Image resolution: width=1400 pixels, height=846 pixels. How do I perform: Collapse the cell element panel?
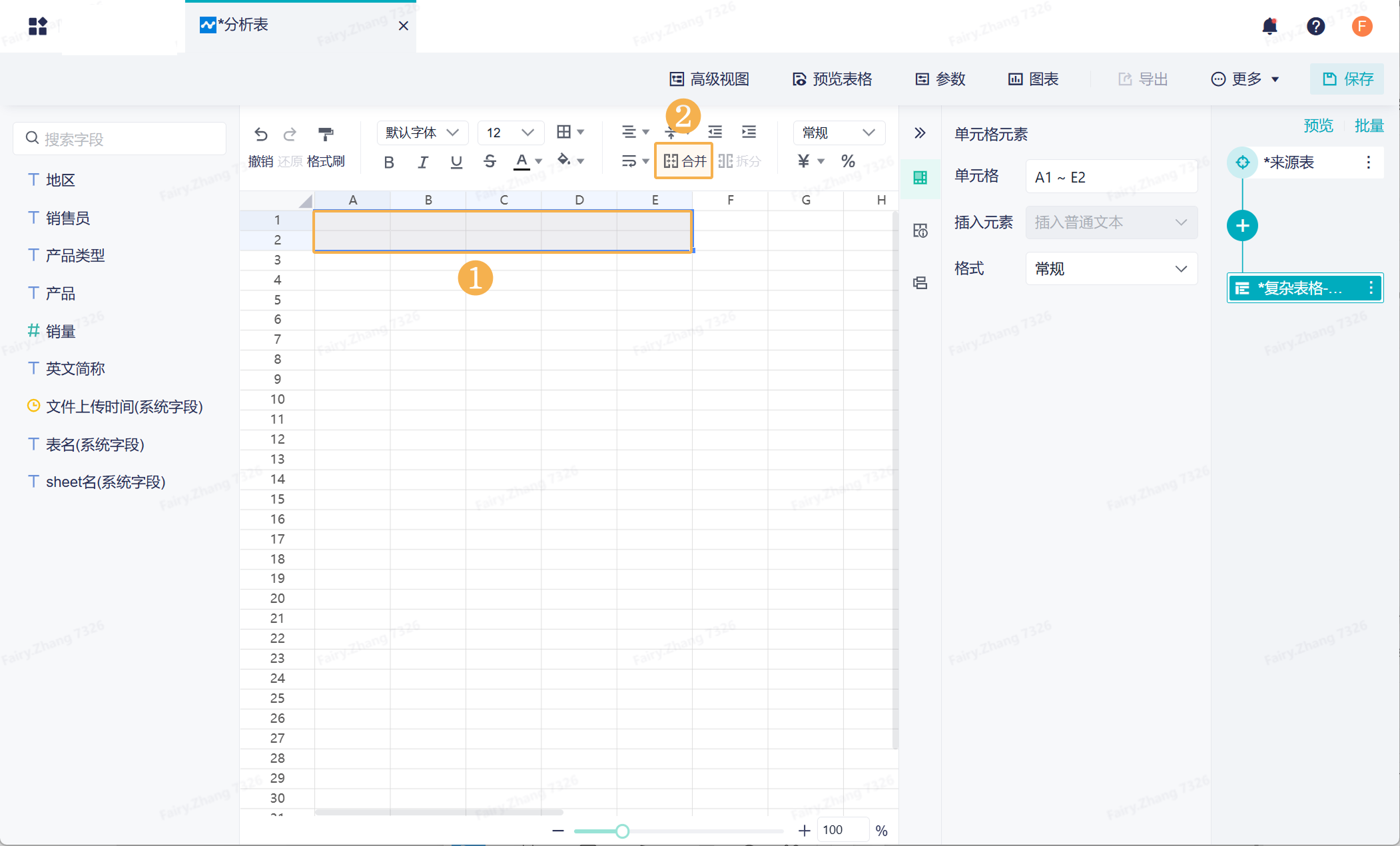pos(920,133)
